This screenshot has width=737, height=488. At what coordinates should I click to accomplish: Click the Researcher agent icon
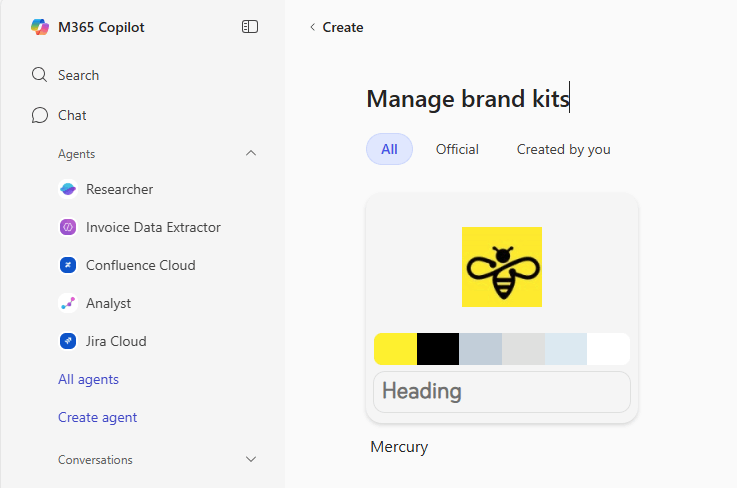68,189
